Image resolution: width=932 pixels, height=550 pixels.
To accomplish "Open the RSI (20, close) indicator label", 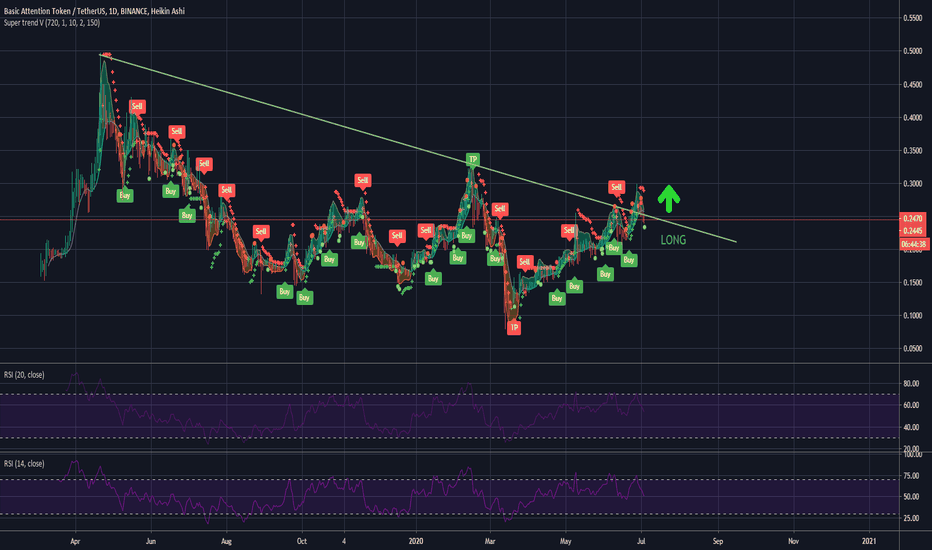I will [x=24, y=375].
